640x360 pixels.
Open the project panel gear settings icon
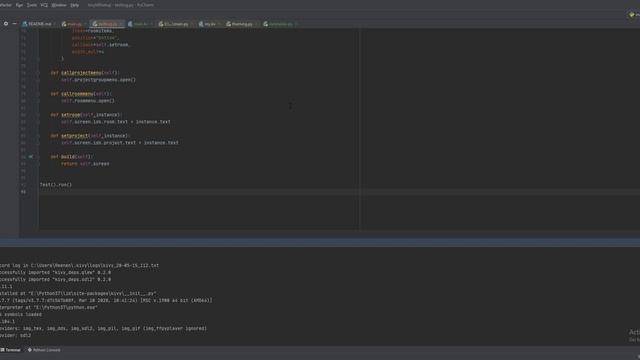point(6,24)
